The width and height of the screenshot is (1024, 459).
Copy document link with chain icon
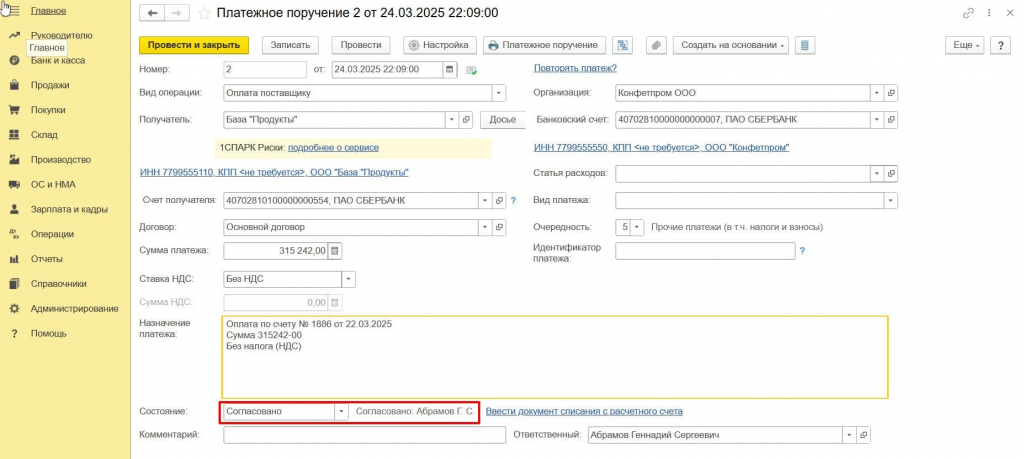pos(968,13)
